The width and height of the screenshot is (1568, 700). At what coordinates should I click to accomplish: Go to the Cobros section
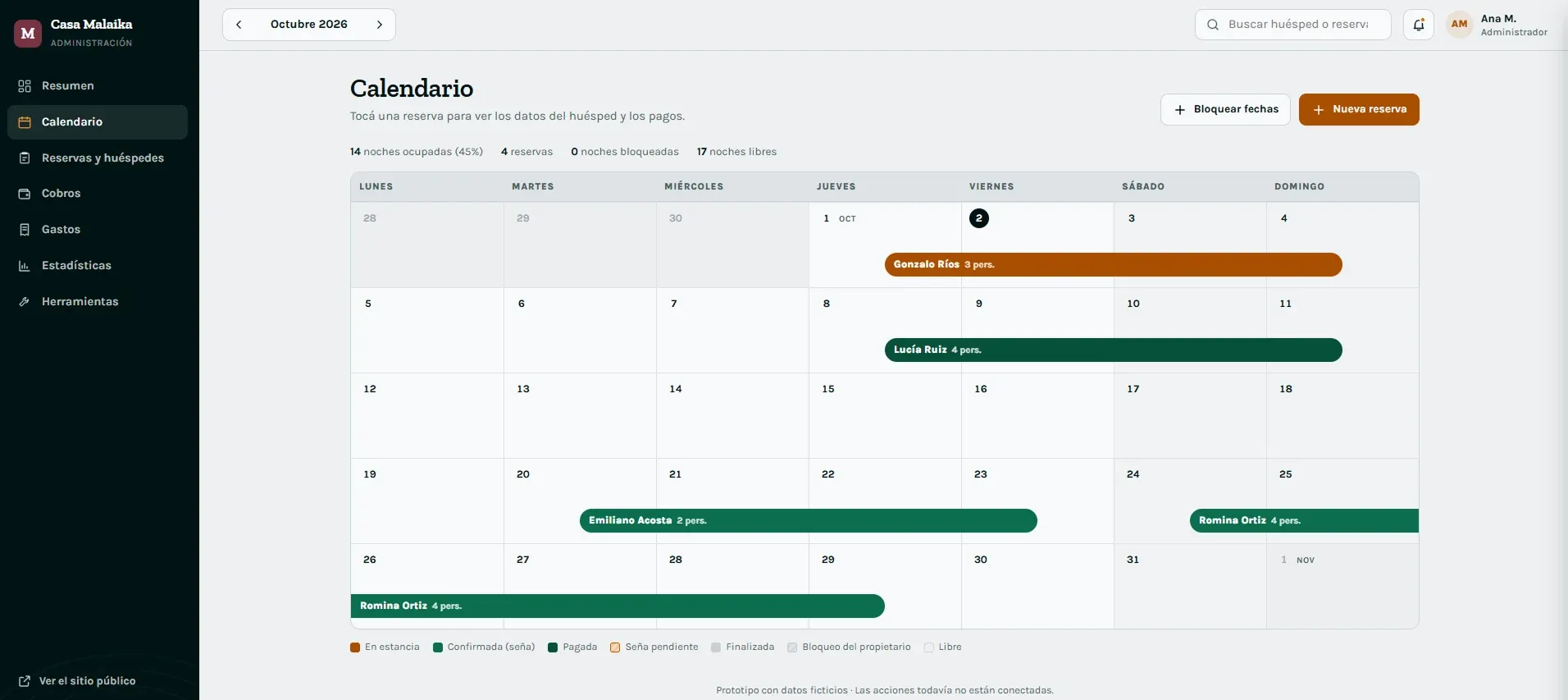98,194
